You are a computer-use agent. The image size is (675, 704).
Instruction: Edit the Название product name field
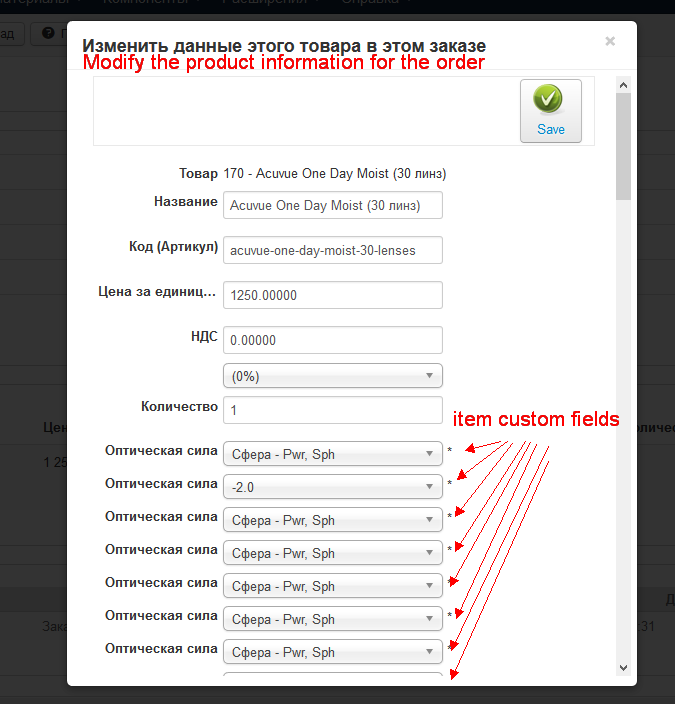[333, 205]
